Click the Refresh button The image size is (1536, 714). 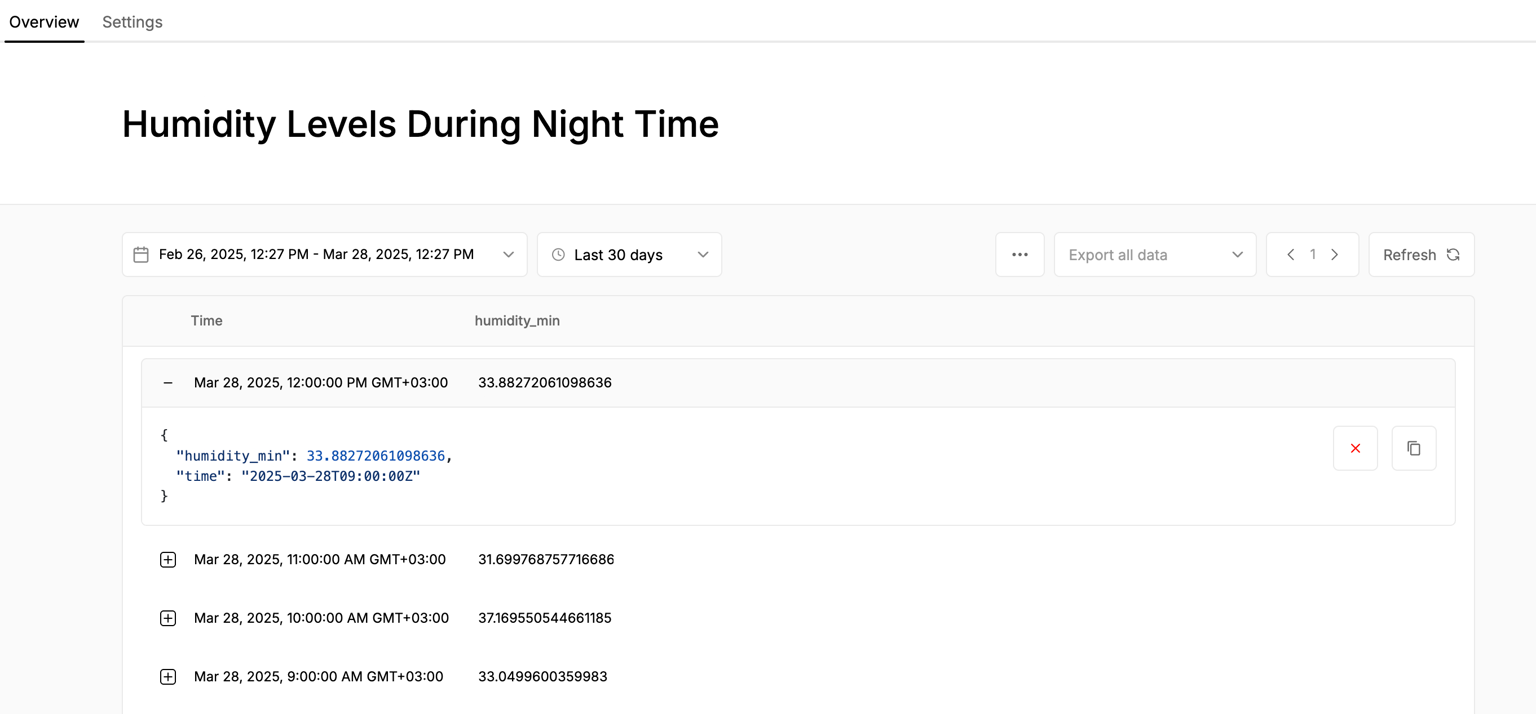1421,255
